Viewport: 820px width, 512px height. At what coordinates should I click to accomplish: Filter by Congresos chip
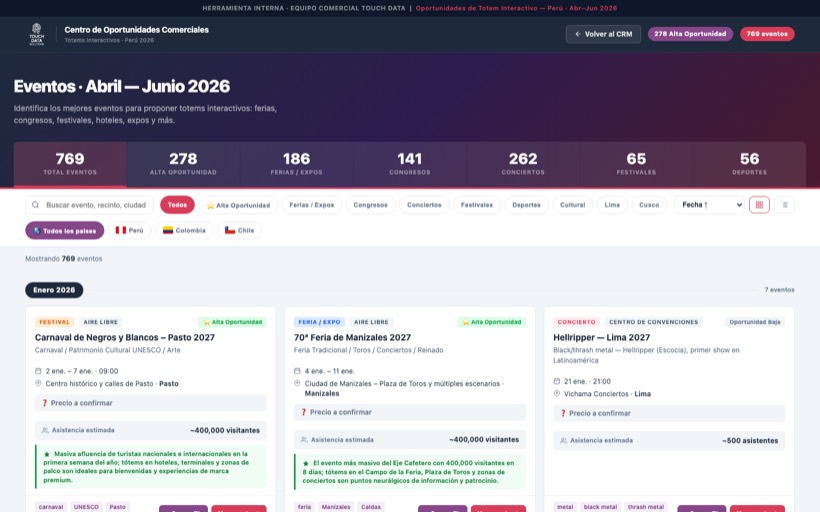pyautogui.click(x=370, y=205)
